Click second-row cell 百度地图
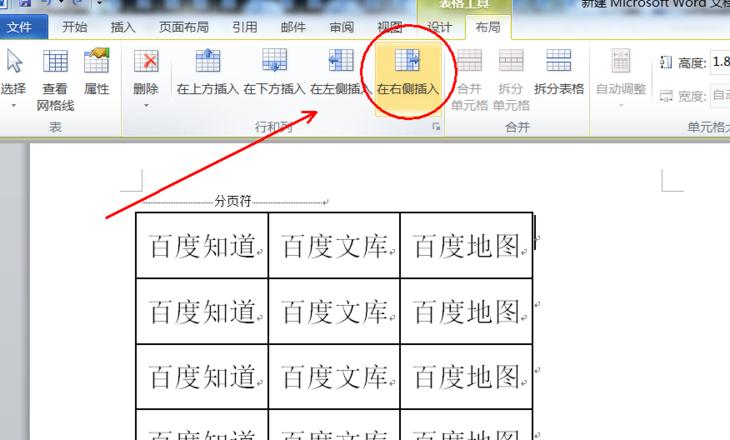The width and height of the screenshot is (730, 440). coord(466,311)
